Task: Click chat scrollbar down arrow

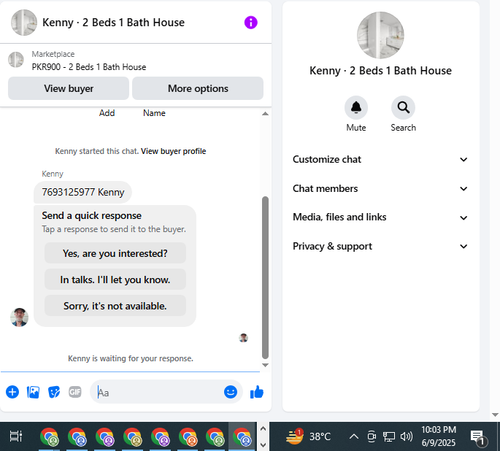Action: tap(265, 365)
